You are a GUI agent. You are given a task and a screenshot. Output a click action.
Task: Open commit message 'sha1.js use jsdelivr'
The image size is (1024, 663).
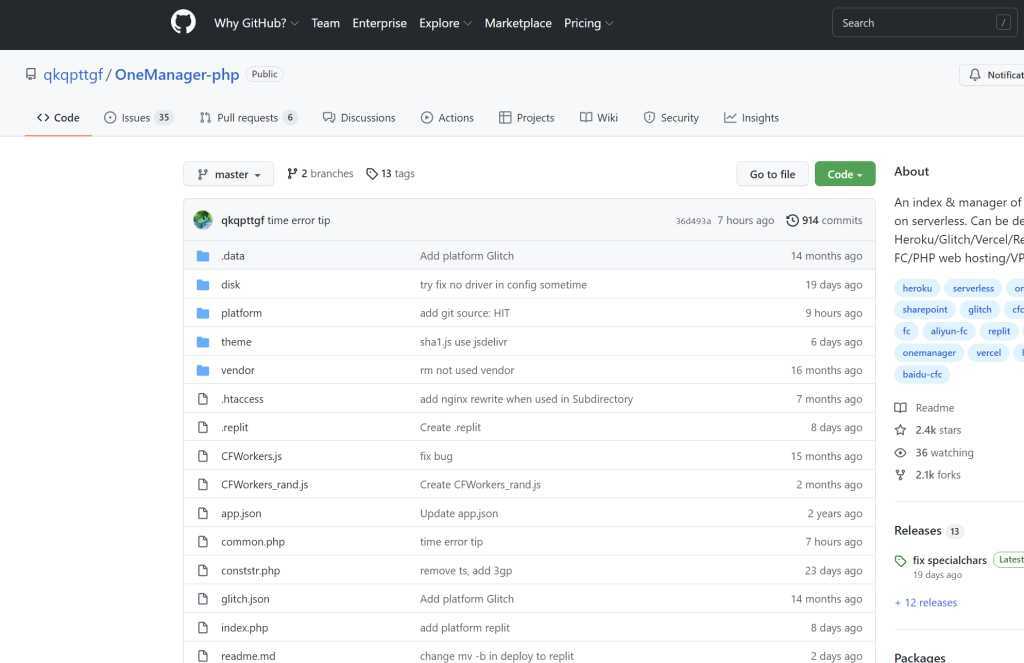coord(463,342)
